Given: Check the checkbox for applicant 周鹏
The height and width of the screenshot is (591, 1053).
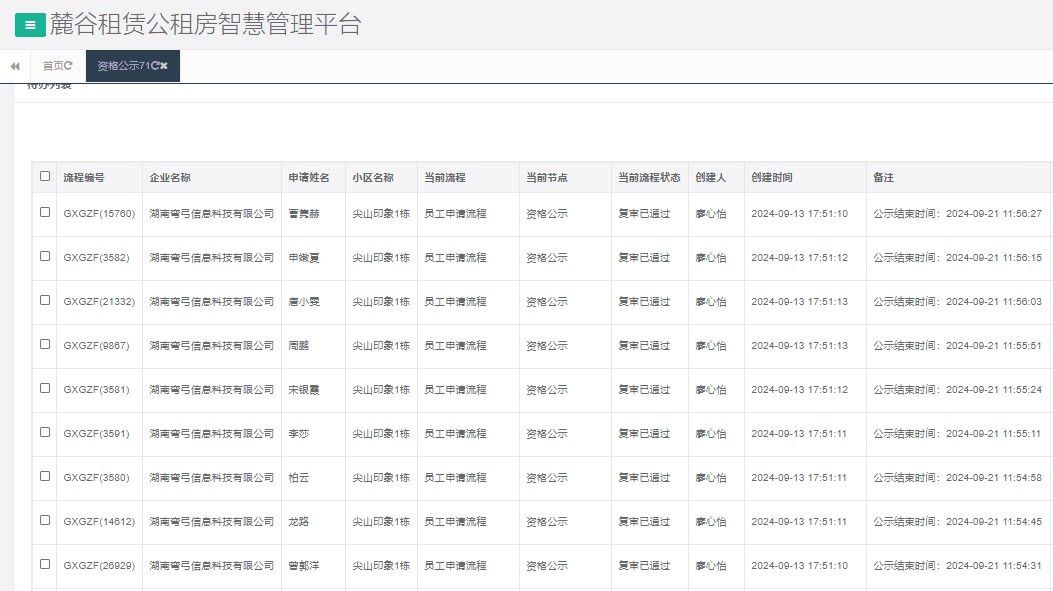Looking at the screenshot, I should pos(44,345).
